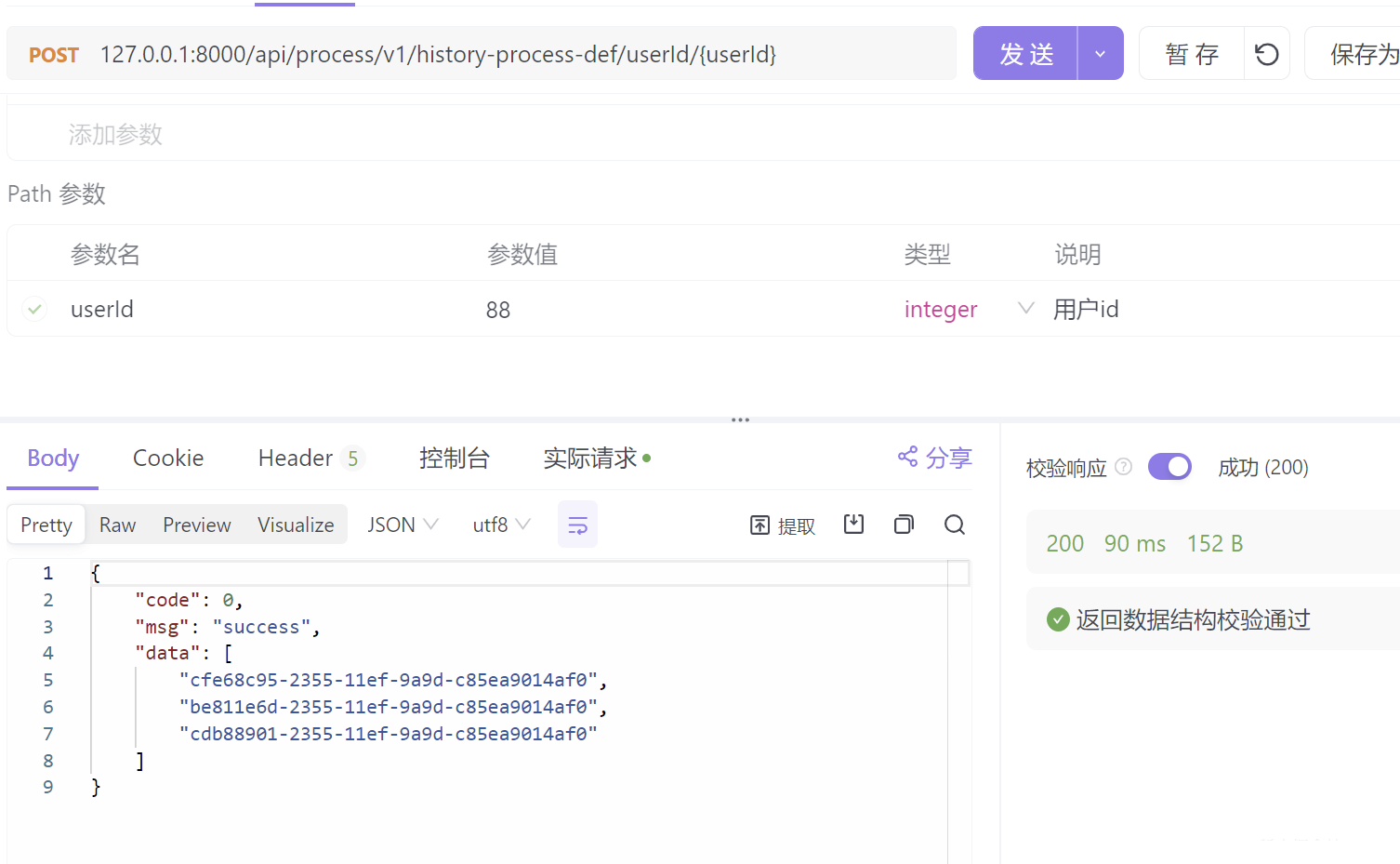Viewport: 1400px width, 864px height.
Task: Click the 说明 column header
Action: click(1077, 254)
